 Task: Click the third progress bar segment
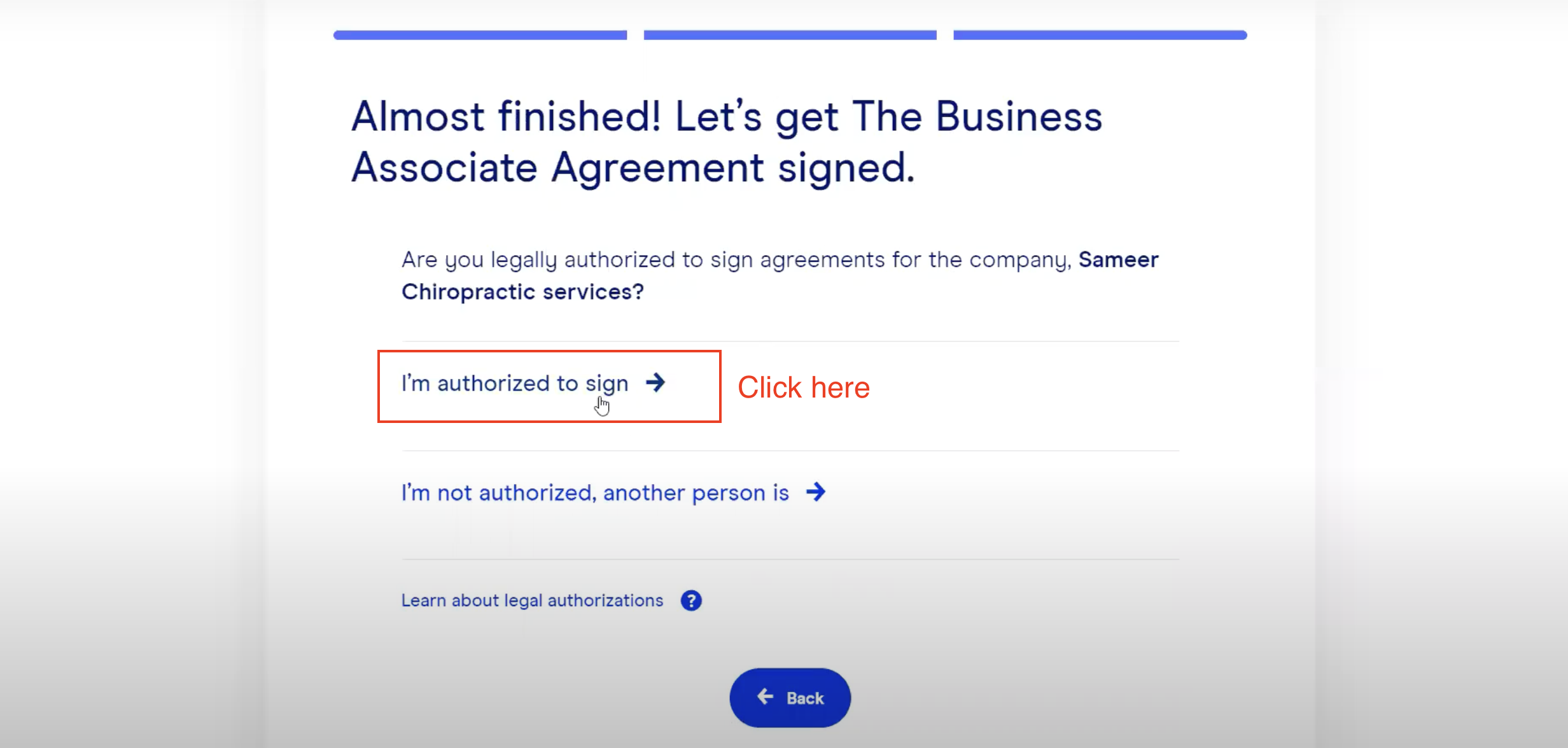coord(1101,34)
